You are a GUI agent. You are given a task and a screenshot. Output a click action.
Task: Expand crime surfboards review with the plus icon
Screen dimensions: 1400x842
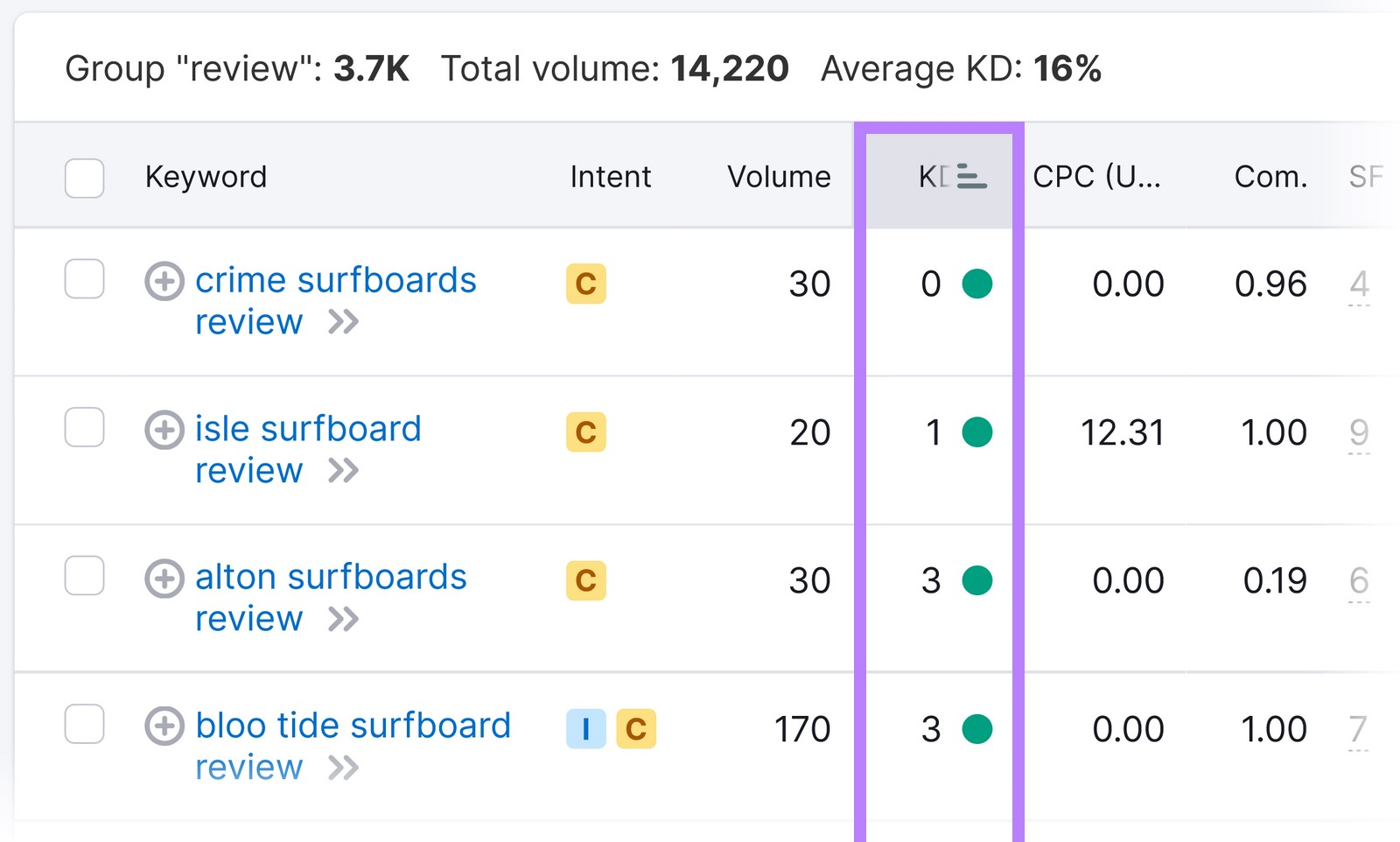click(x=164, y=282)
